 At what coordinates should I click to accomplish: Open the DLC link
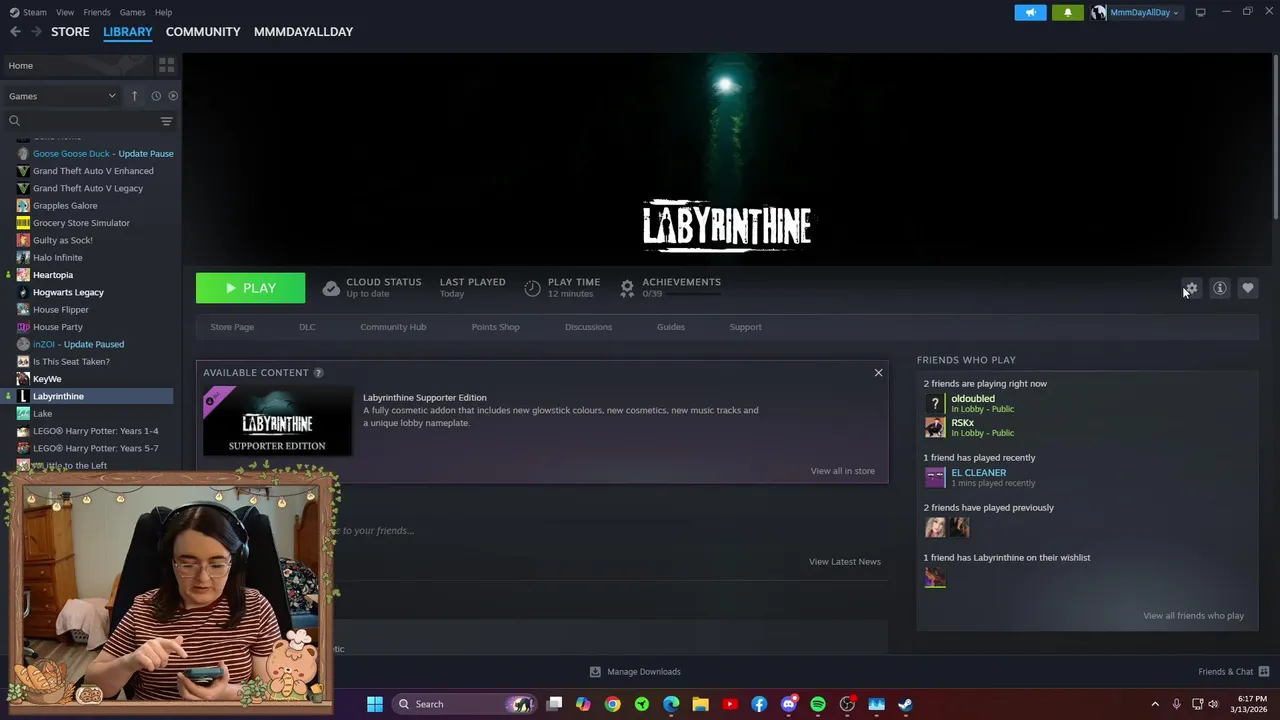pyautogui.click(x=307, y=327)
